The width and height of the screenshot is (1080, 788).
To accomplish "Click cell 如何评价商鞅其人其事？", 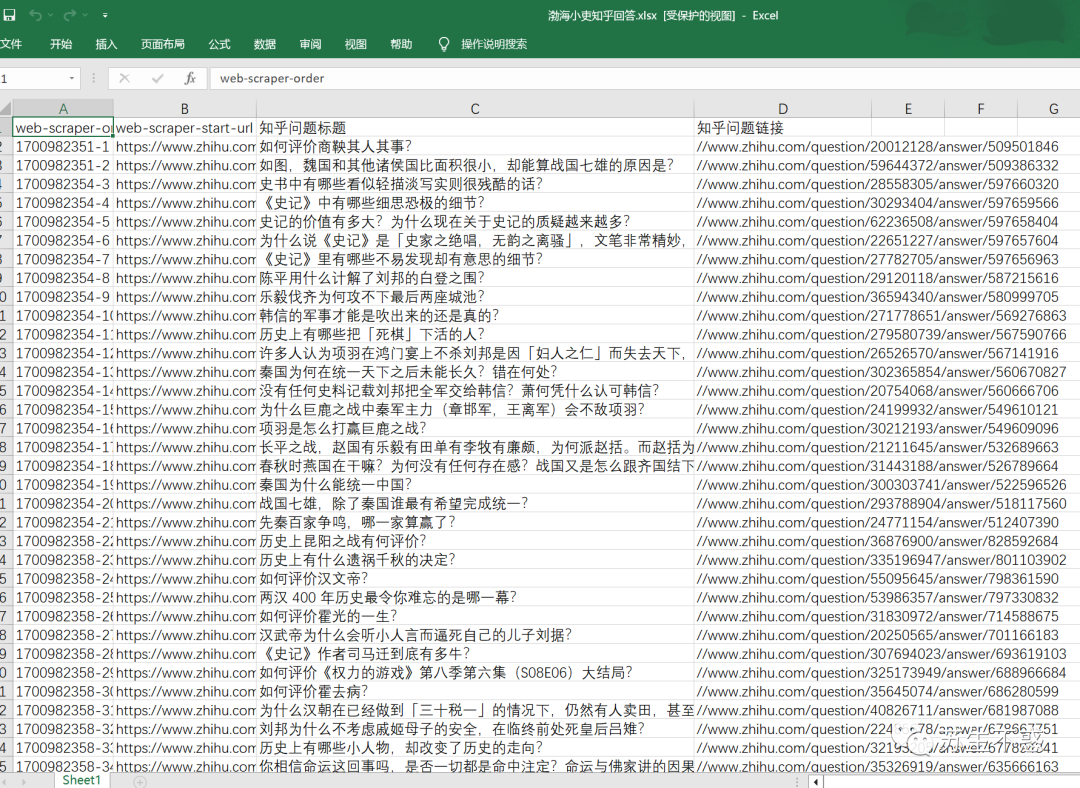I will pyautogui.click(x=475, y=147).
